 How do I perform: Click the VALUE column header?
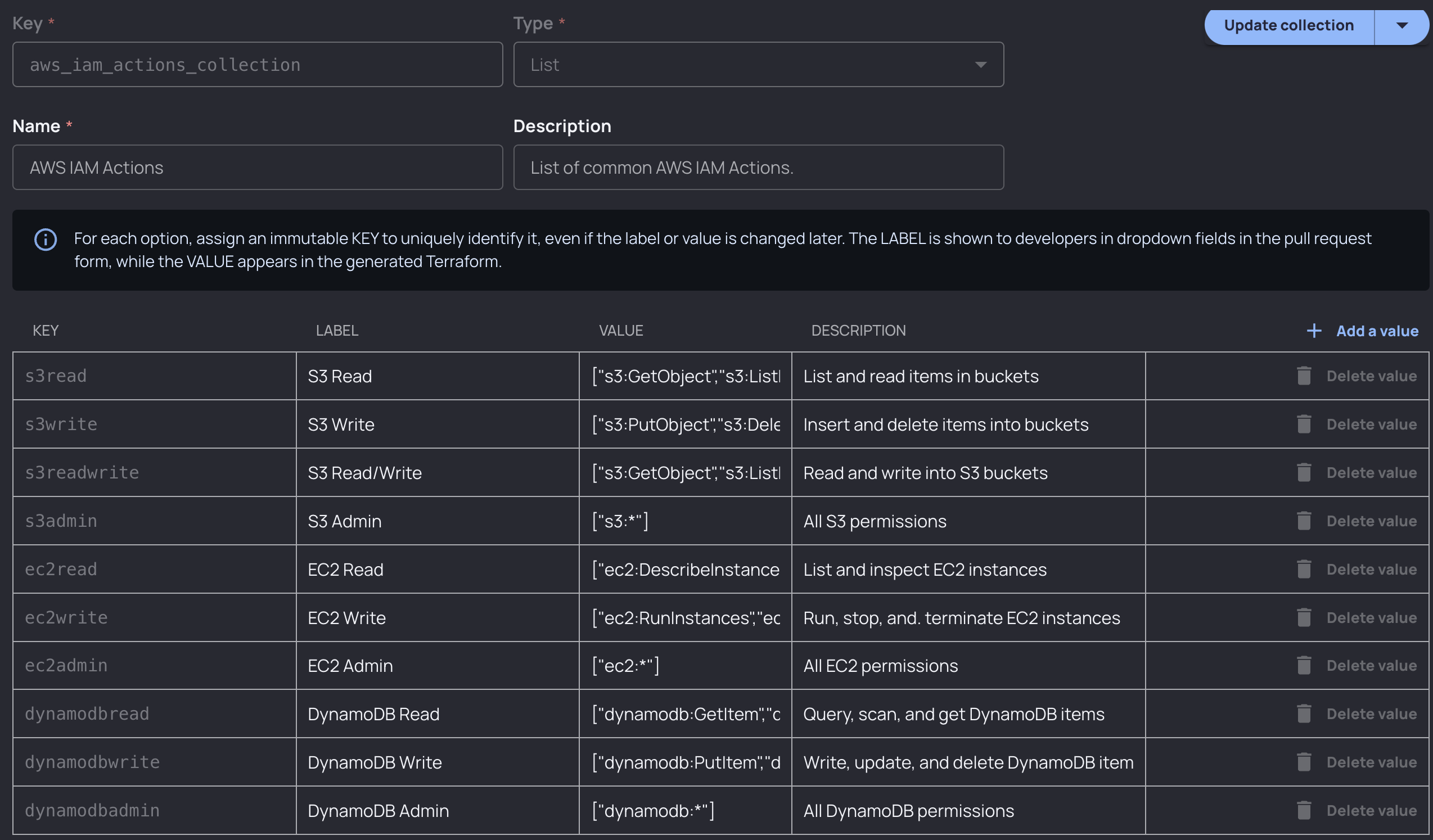[x=620, y=330]
